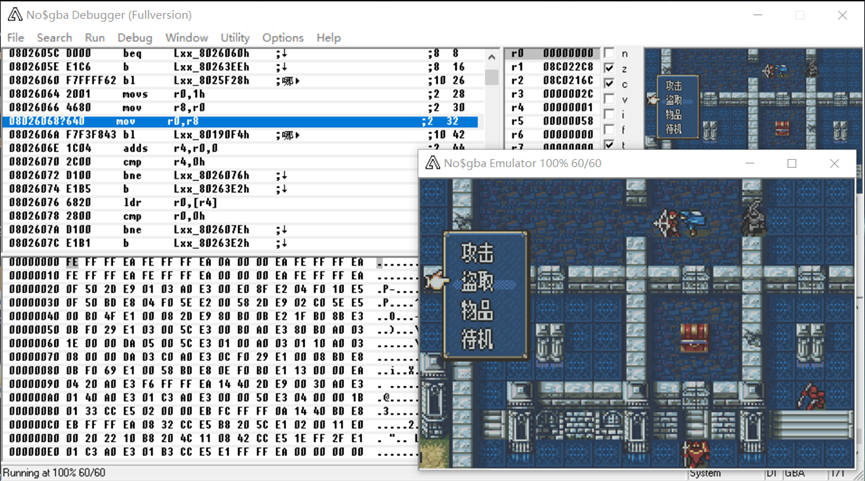Toggle the n flag checkbox

tap(609, 53)
